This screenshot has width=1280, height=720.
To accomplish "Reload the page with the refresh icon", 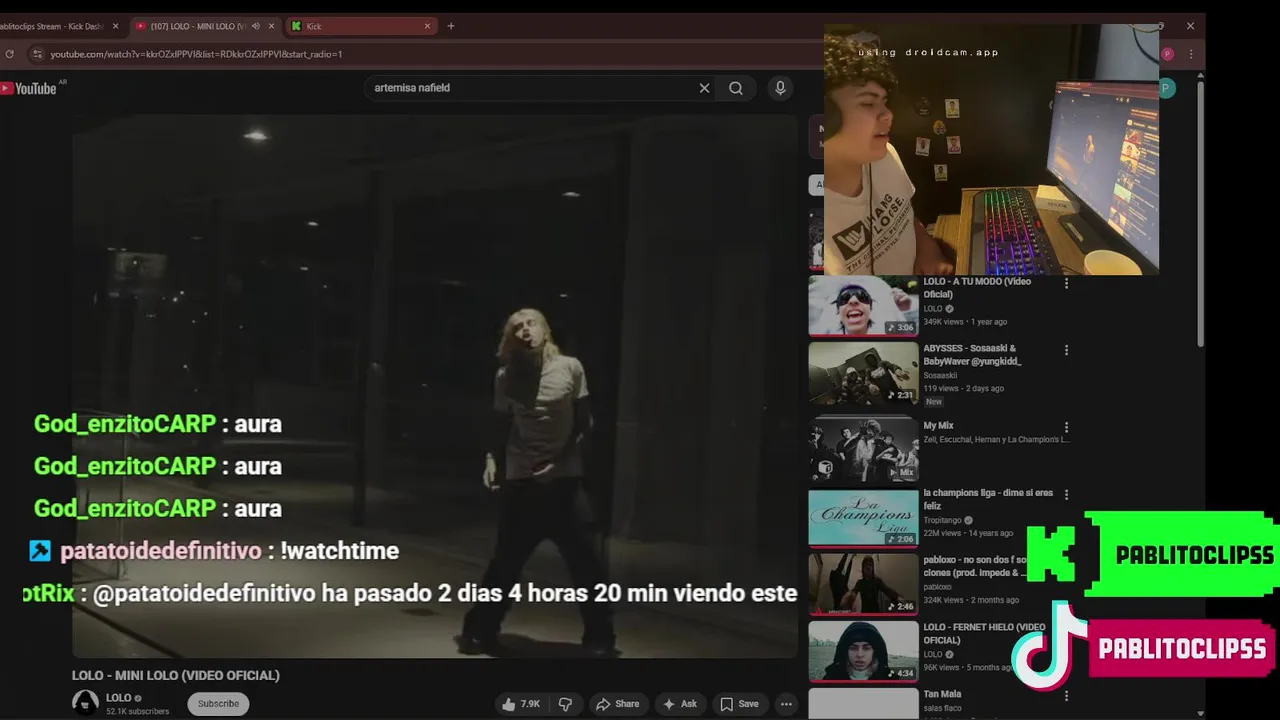I will coord(10,54).
